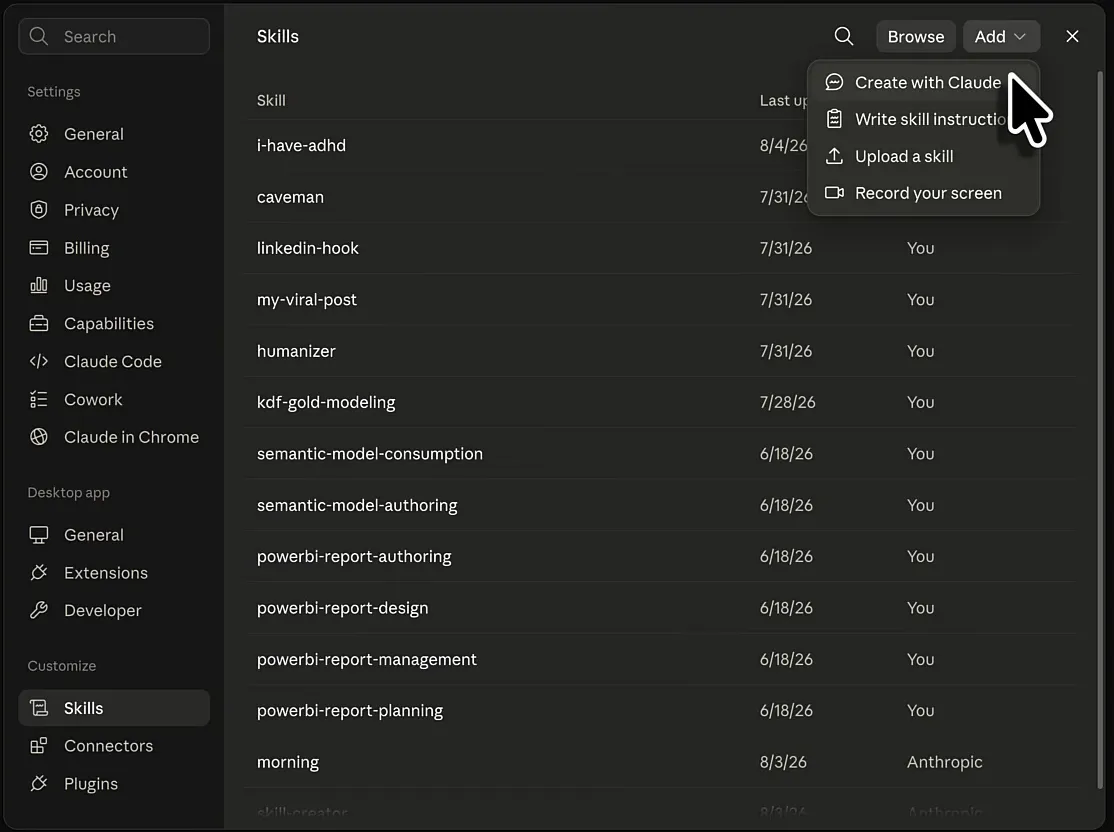Open the Plugins page
The height and width of the screenshot is (832, 1114).
[x=114, y=784]
